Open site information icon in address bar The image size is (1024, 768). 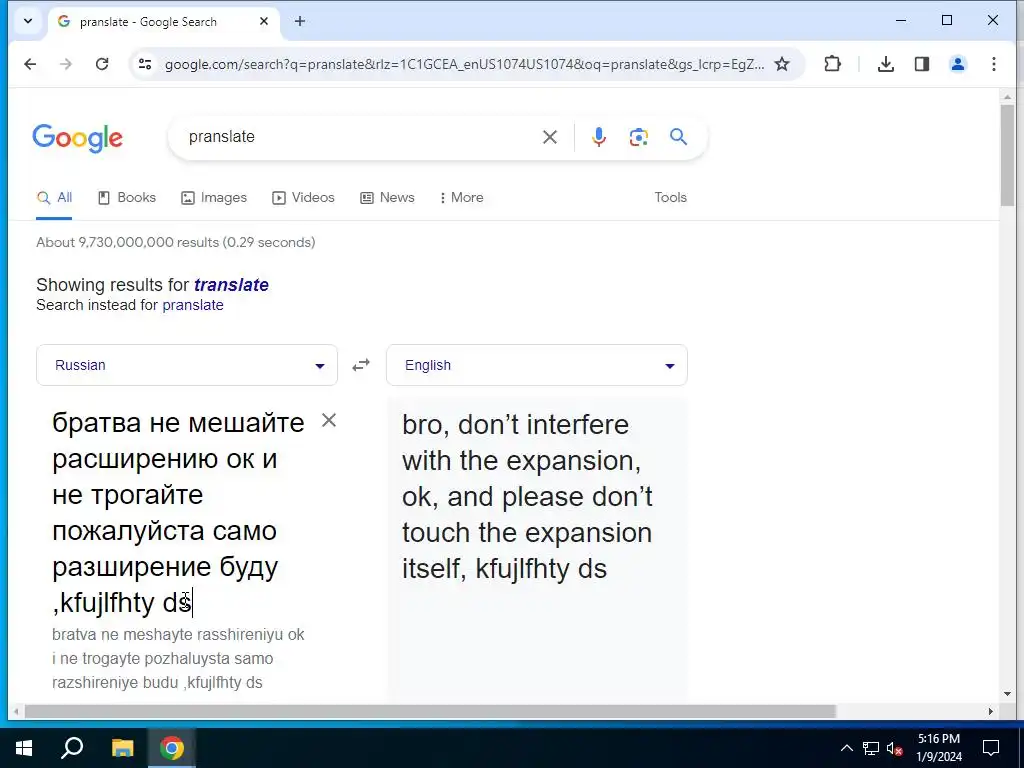(x=145, y=64)
